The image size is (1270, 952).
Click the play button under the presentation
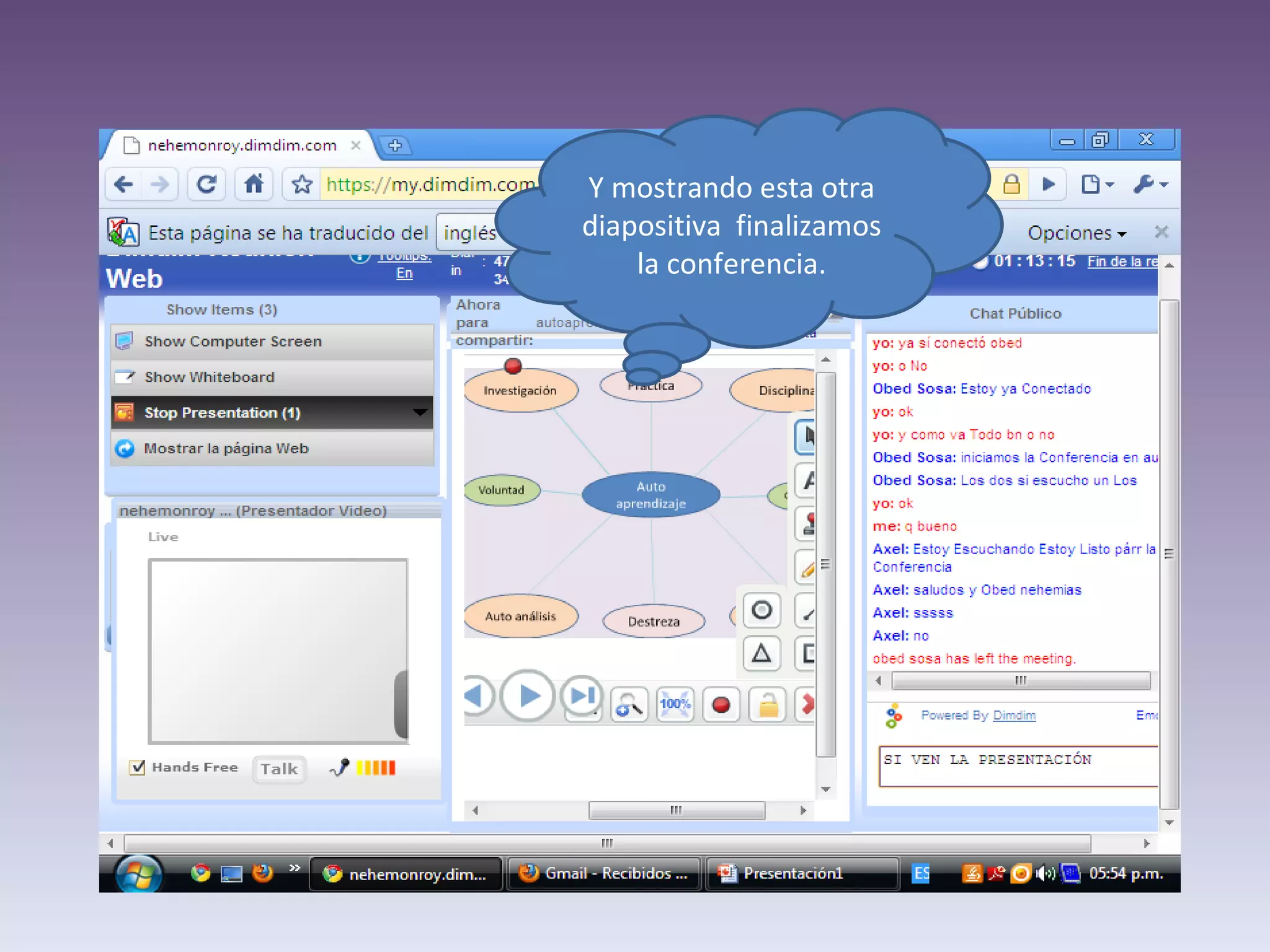pos(528,695)
